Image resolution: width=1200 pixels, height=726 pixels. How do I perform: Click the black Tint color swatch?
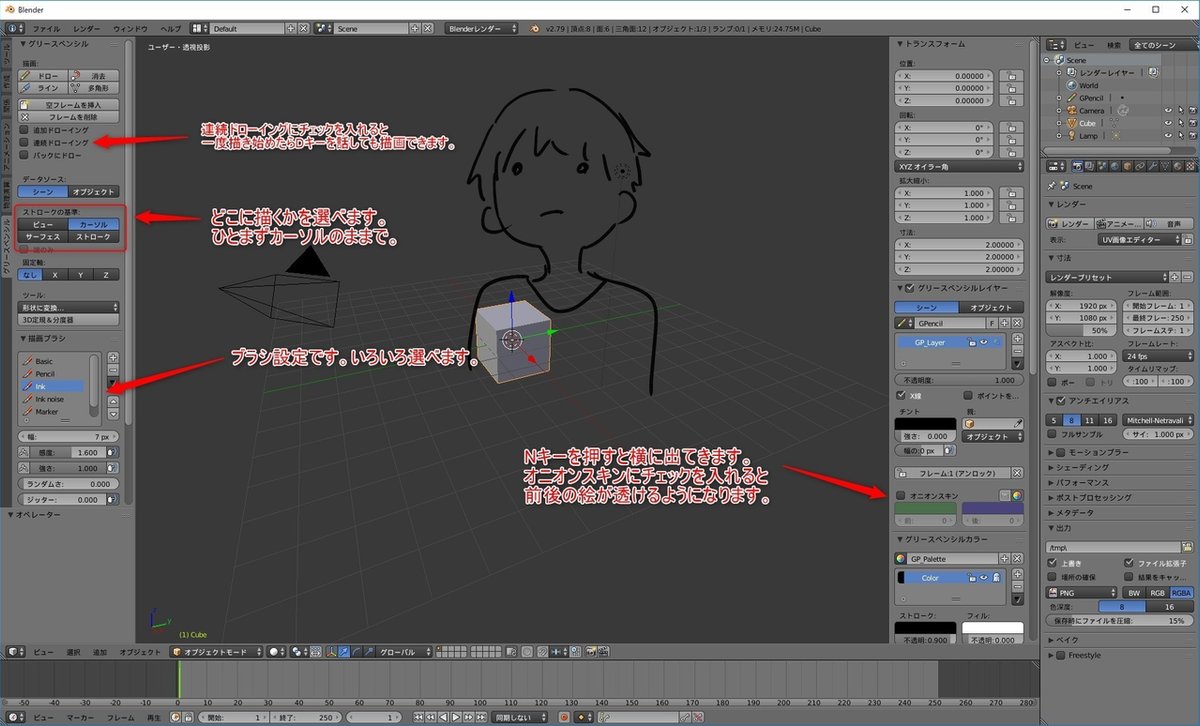(924, 423)
